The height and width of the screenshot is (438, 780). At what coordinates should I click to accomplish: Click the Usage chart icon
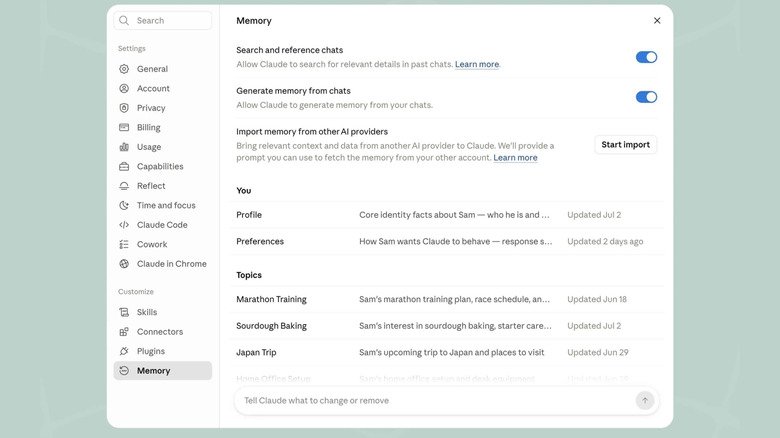[x=124, y=147]
